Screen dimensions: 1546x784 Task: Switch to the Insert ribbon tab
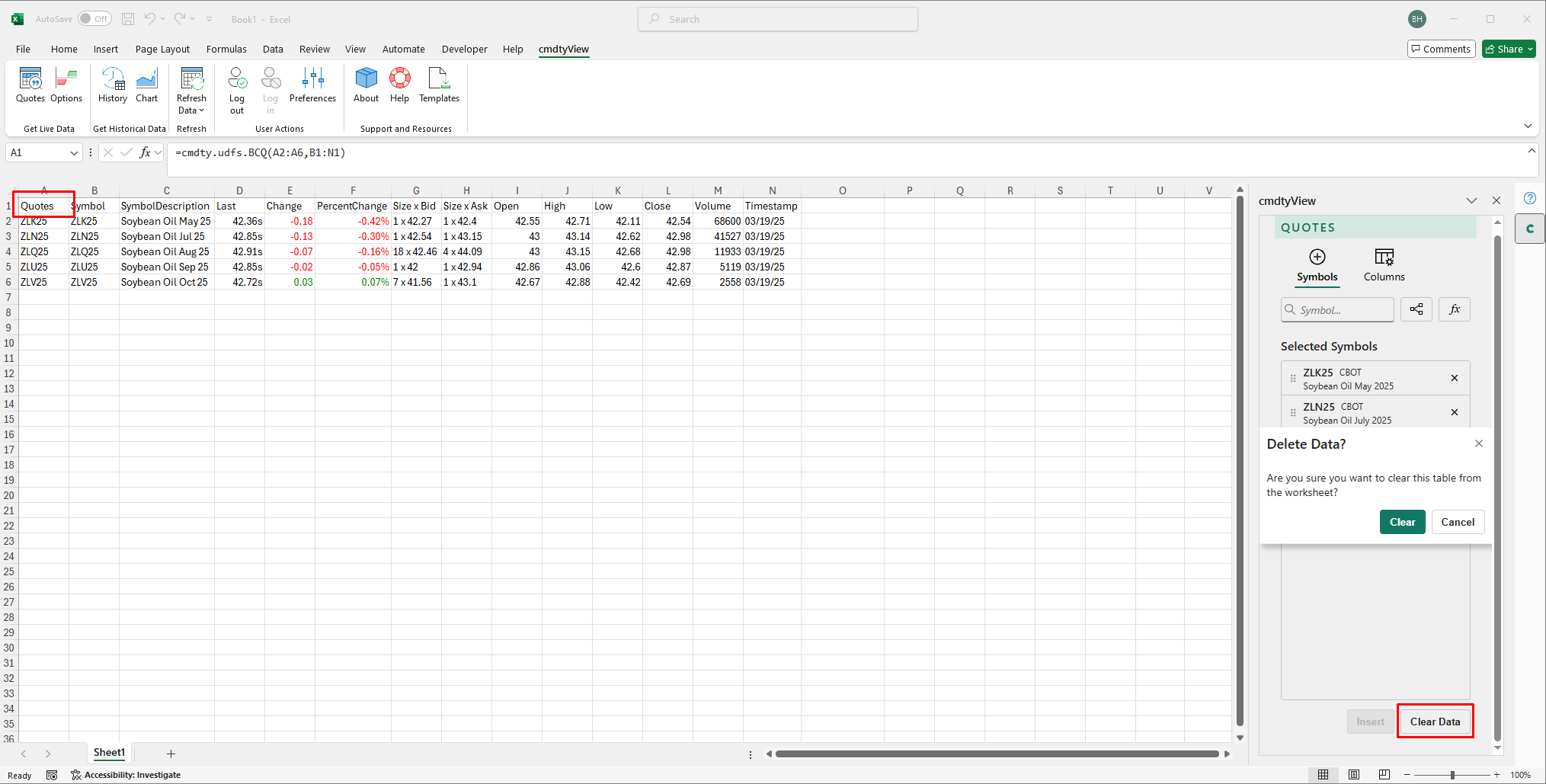point(106,49)
